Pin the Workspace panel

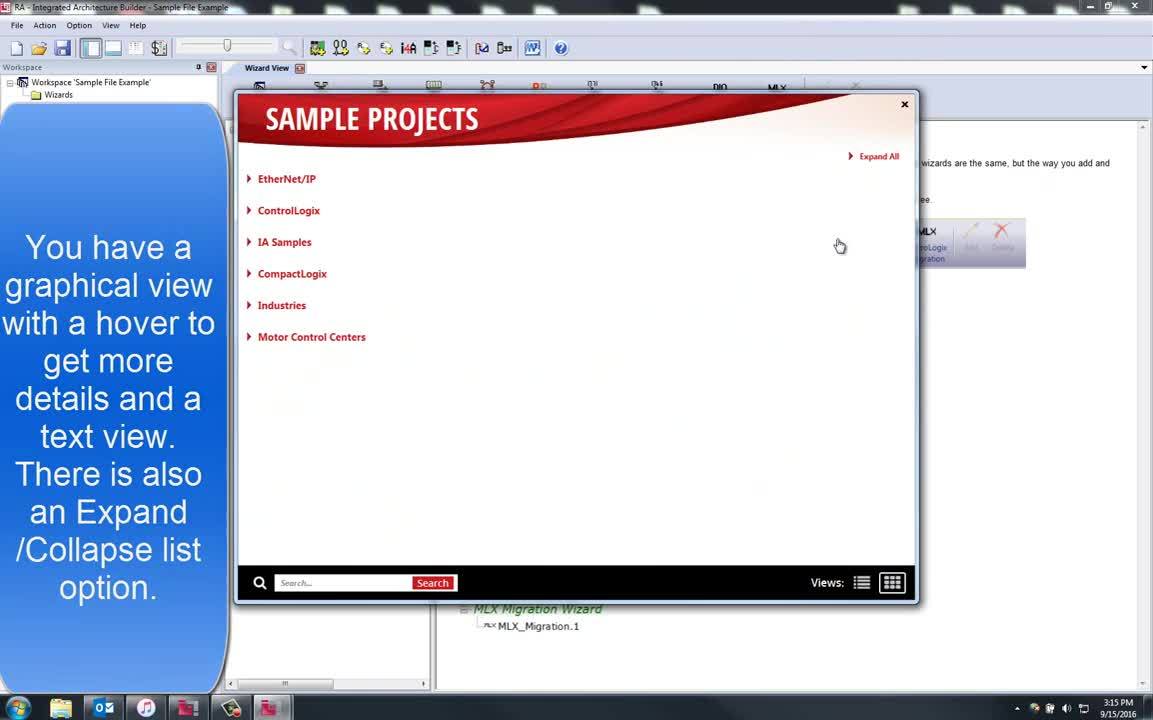pos(199,67)
